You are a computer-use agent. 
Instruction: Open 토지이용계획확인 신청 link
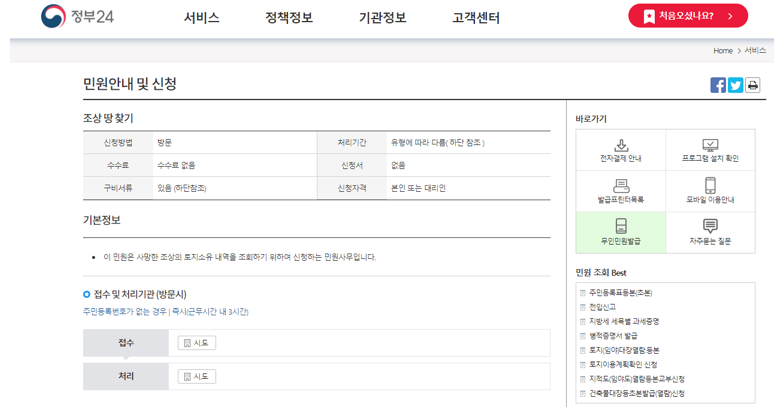623,365
